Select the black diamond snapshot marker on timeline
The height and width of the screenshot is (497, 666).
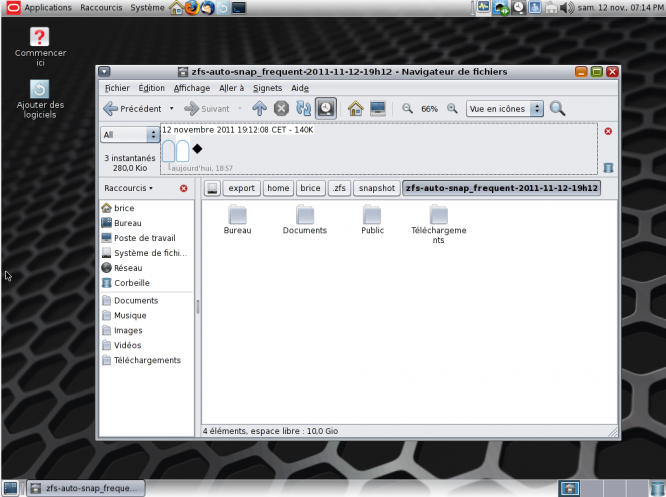coord(197,149)
